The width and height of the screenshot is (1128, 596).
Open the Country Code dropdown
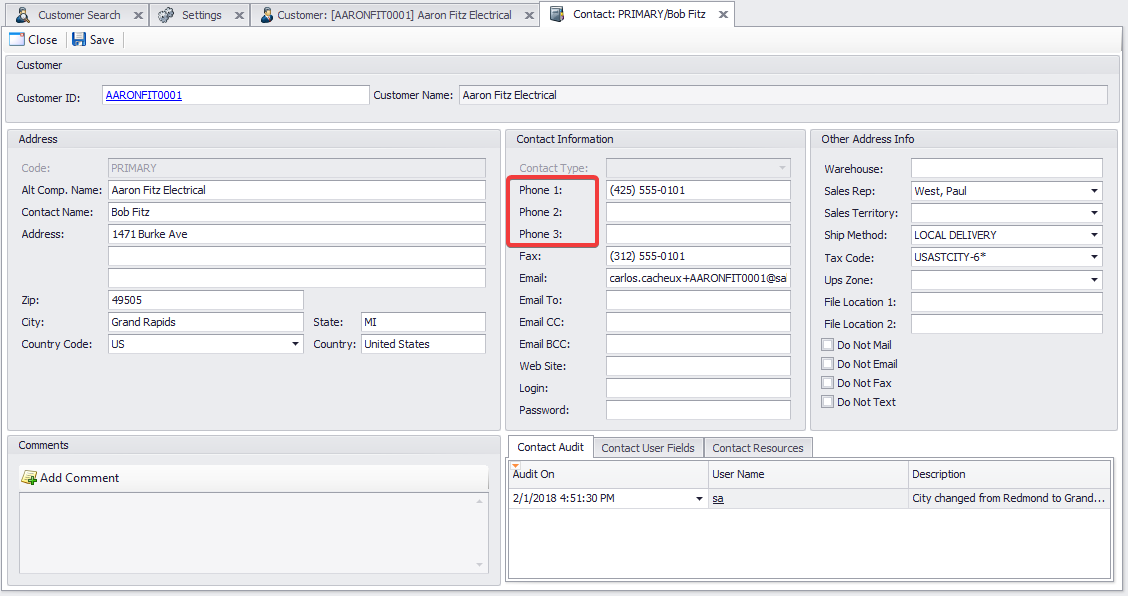[295, 344]
